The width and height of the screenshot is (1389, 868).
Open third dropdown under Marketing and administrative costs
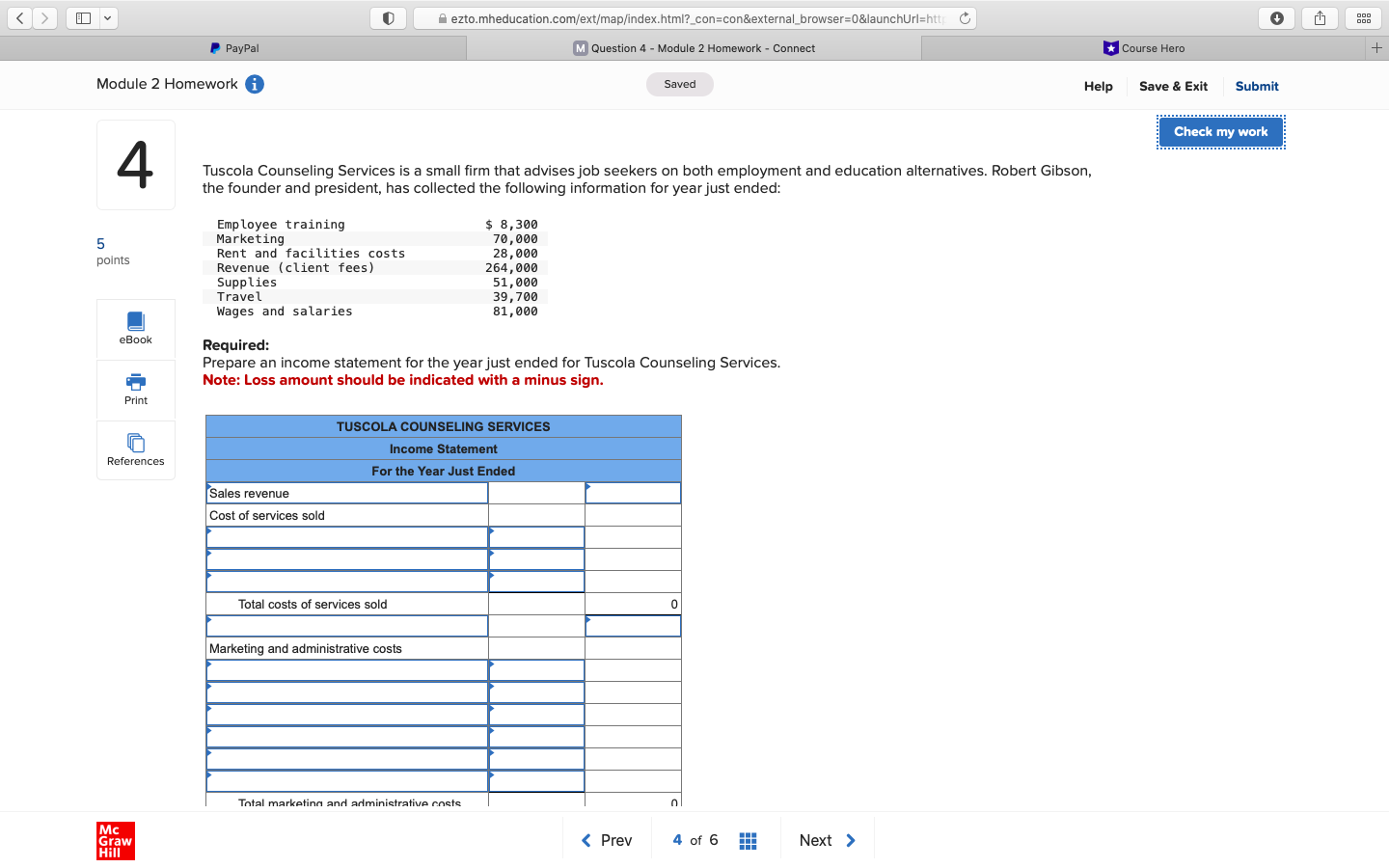pos(347,715)
